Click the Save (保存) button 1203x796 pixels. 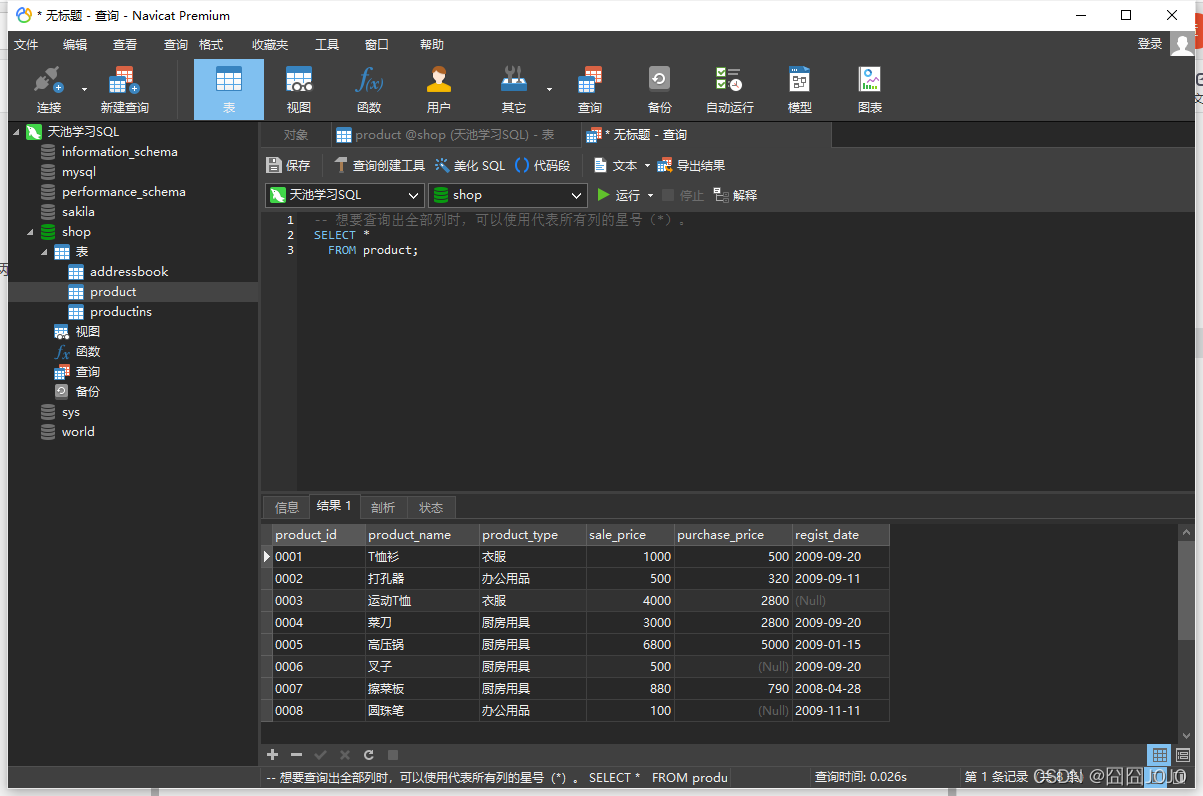[289, 165]
